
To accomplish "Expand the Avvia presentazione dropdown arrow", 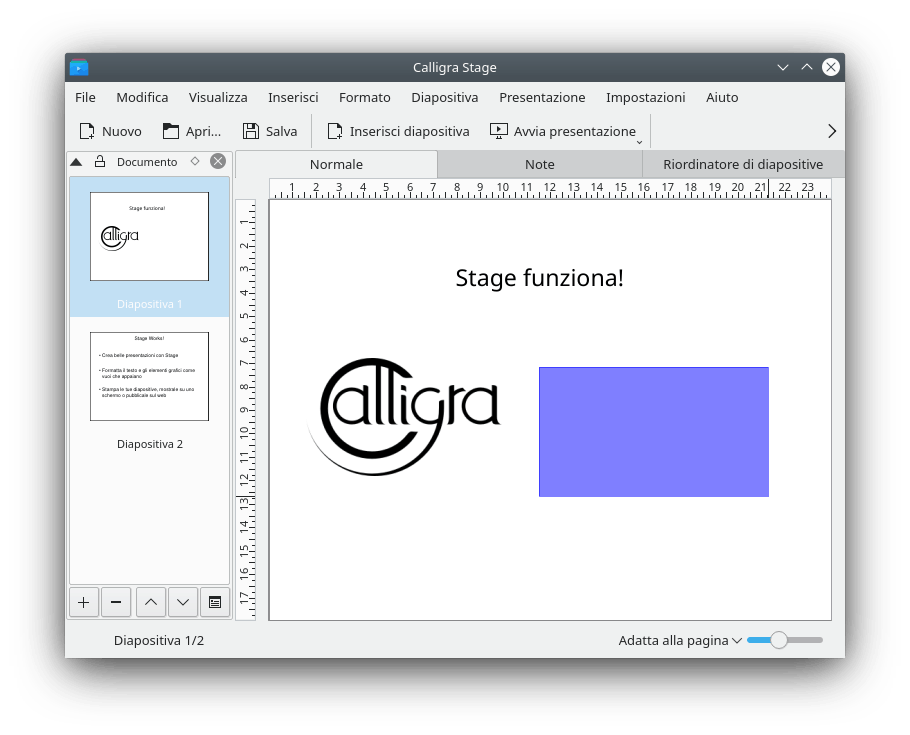I will [x=640, y=142].
